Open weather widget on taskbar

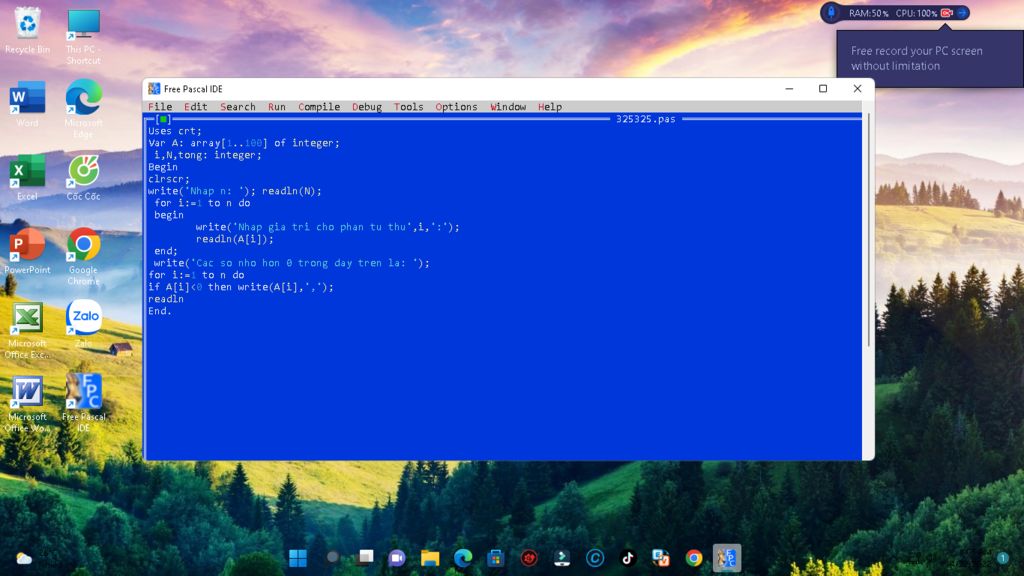[x=24, y=558]
